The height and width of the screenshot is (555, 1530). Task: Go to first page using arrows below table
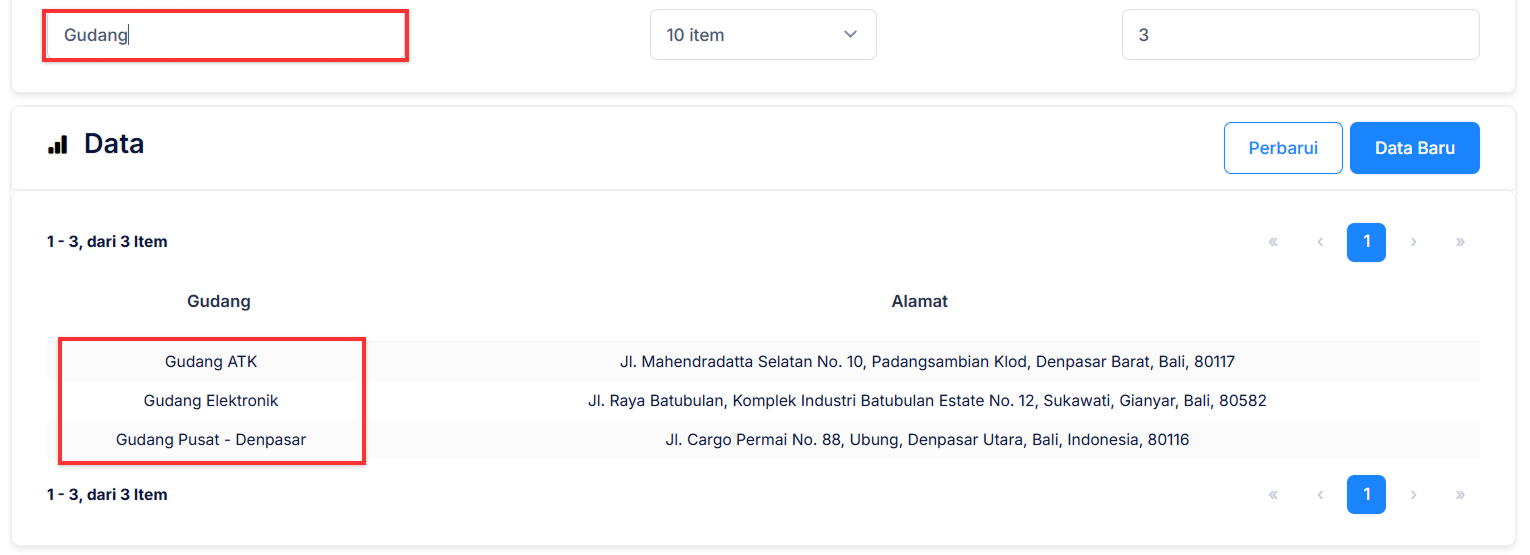click(x=1273, y=494)
